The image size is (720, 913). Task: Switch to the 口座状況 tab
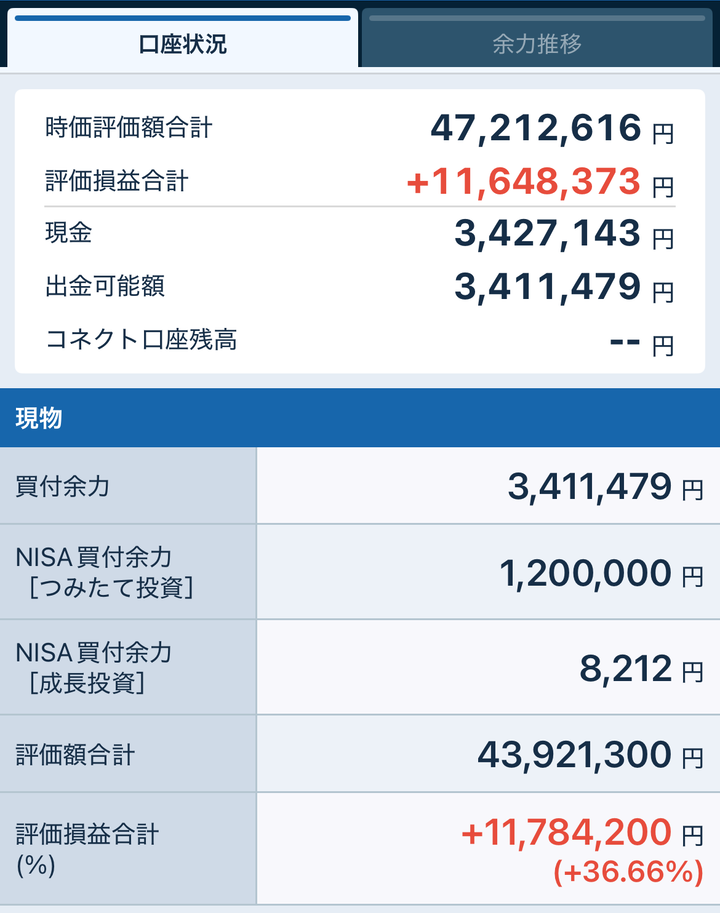click(x=182, y=44)
